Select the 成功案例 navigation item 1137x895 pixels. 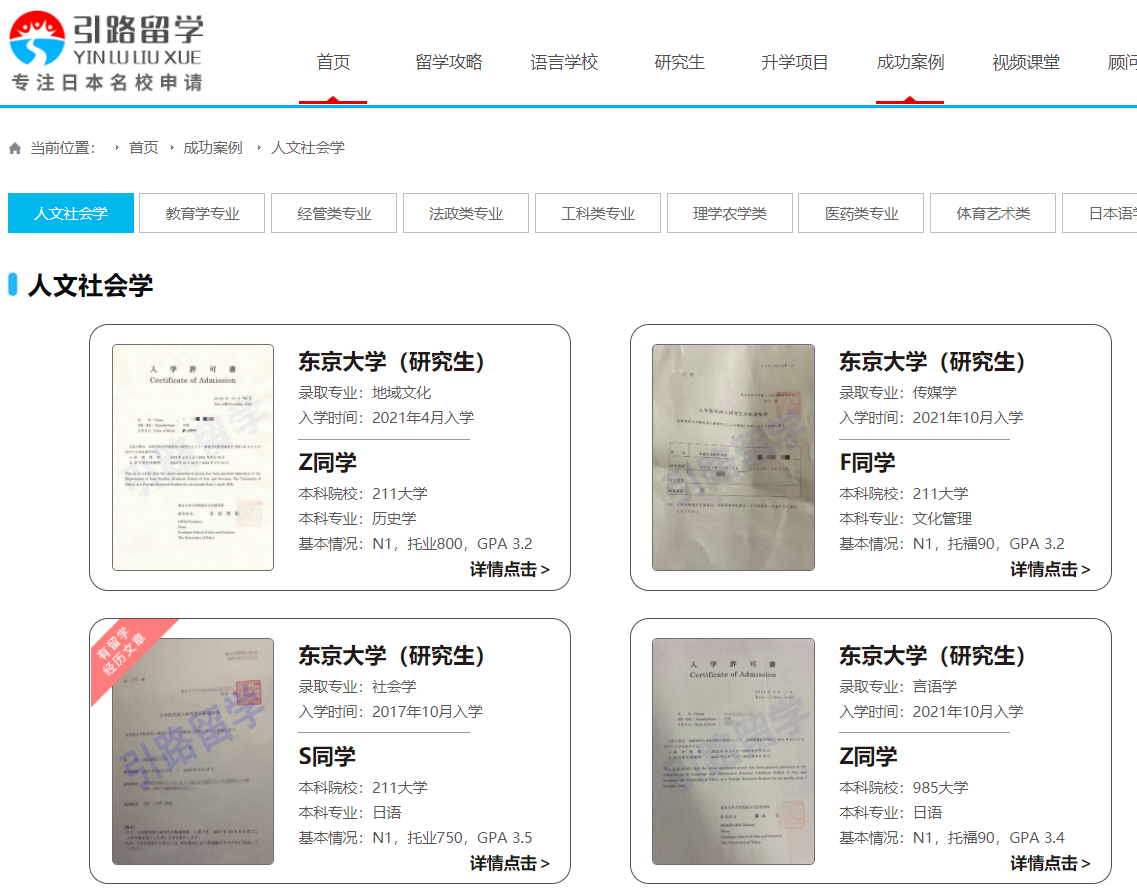910,62
